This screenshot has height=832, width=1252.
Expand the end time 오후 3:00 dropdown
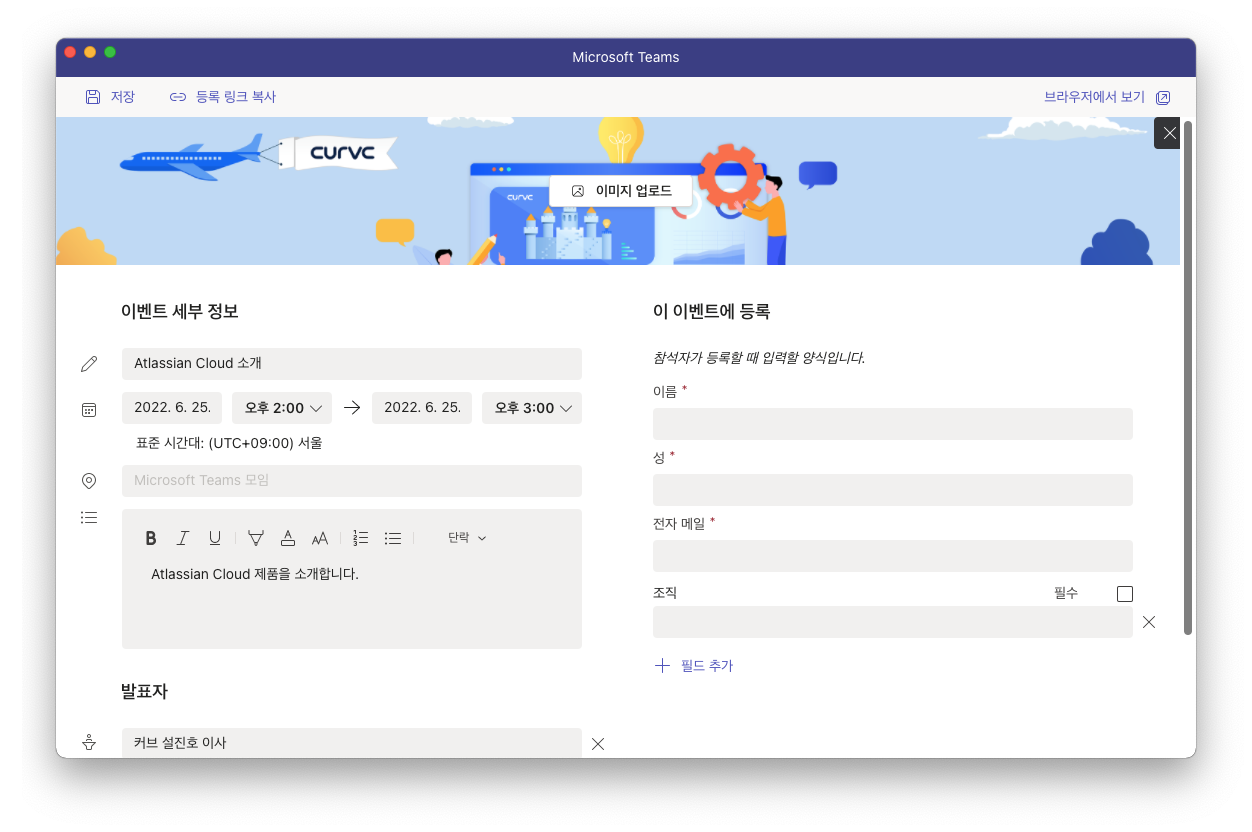coord(532,408)
